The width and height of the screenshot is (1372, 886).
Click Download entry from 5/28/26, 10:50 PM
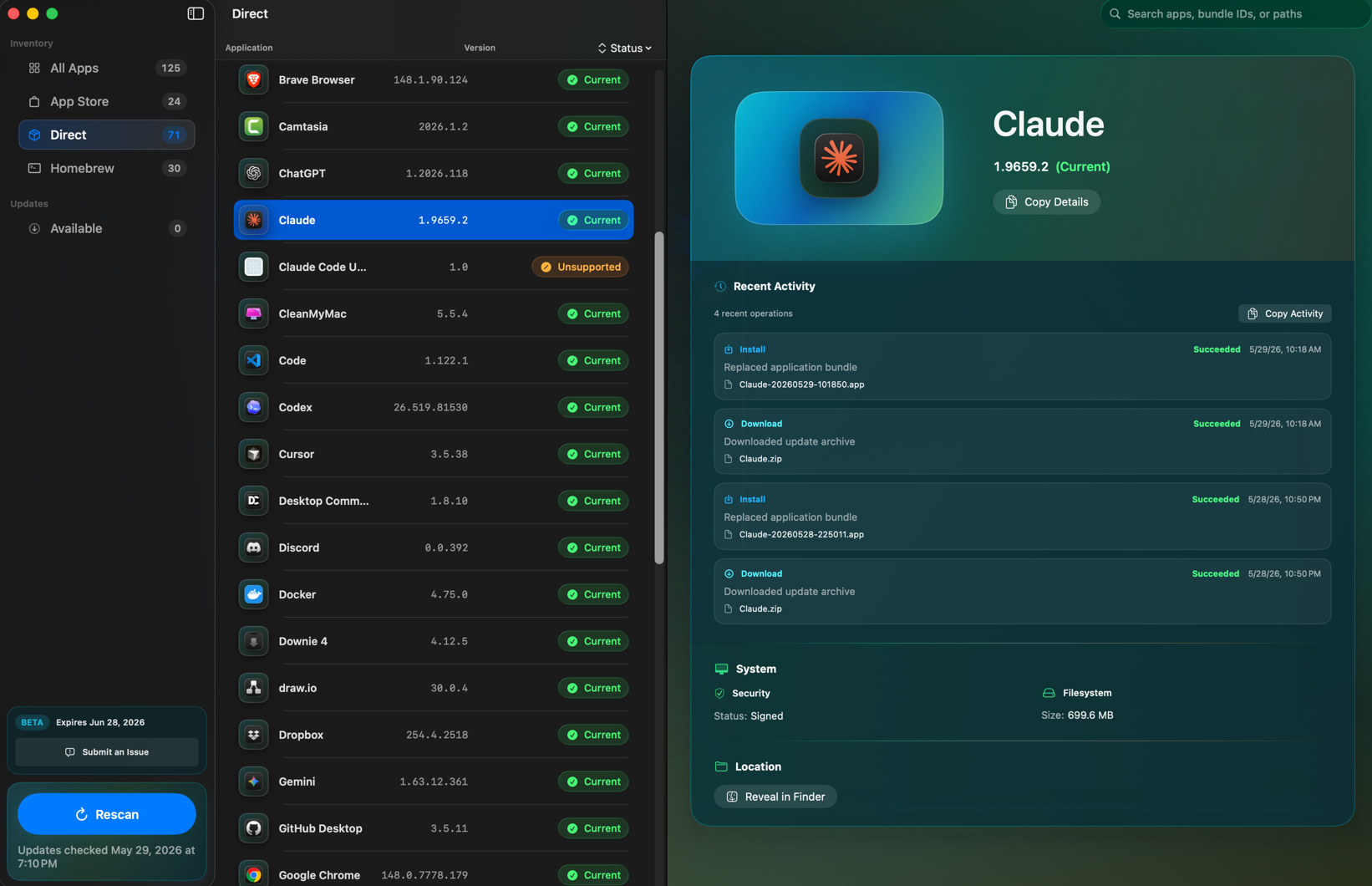[1022, 591]
